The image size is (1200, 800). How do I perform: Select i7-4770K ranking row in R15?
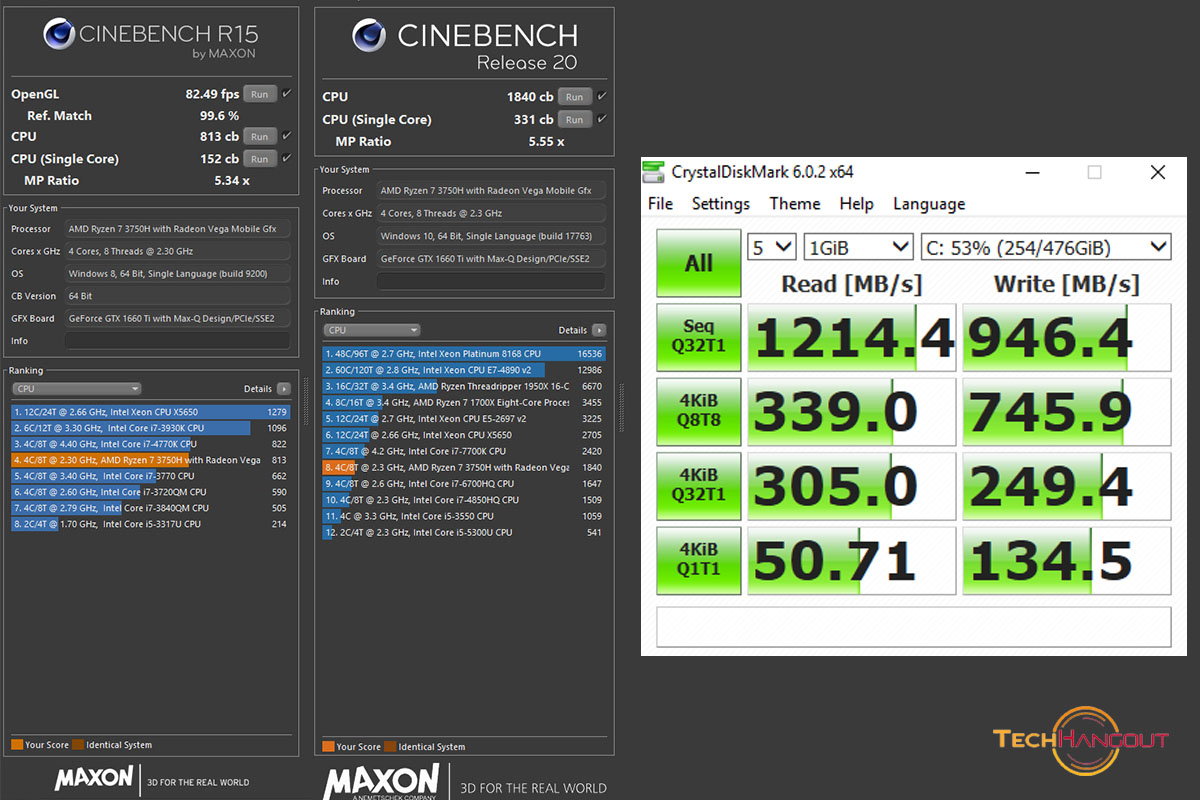(151, 444)
